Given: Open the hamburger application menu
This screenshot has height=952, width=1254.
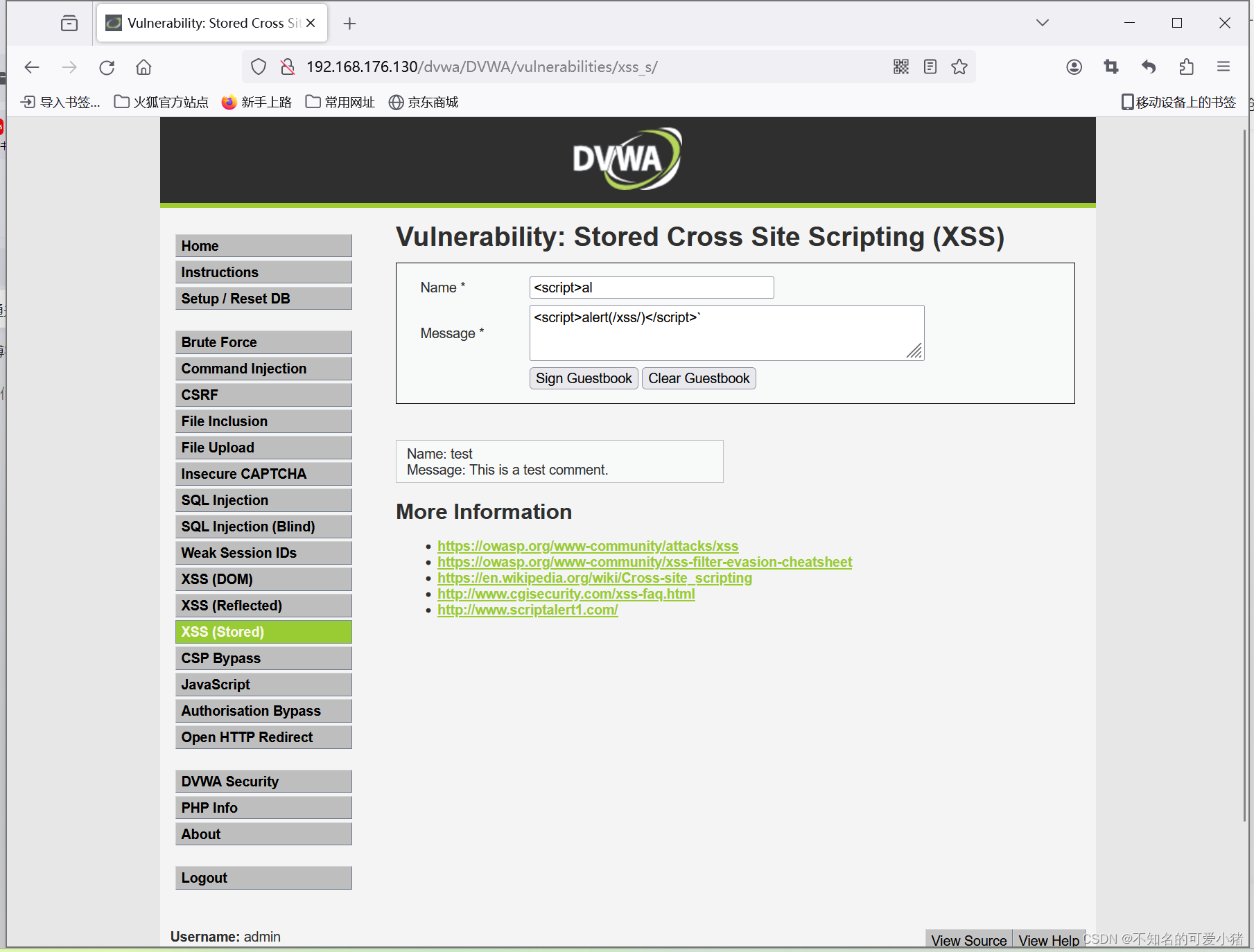Looking at the screenshot, I should coord(1223,67).
